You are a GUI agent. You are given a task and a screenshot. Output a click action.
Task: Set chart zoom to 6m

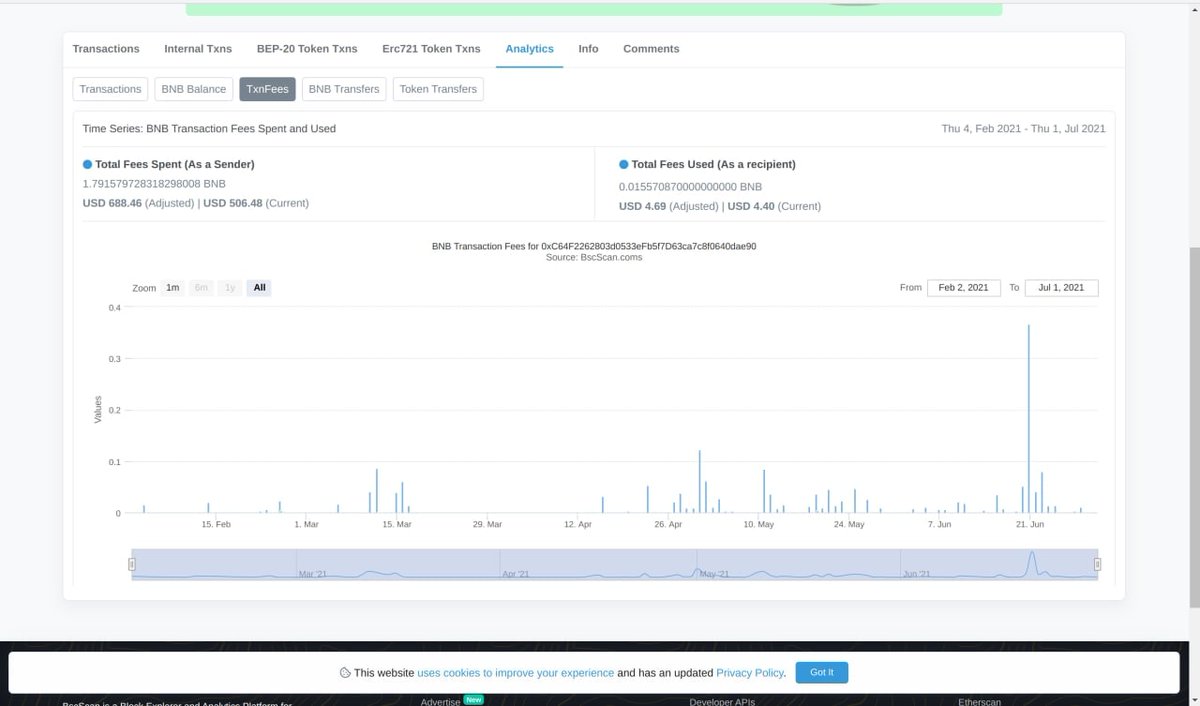point(201,288)
